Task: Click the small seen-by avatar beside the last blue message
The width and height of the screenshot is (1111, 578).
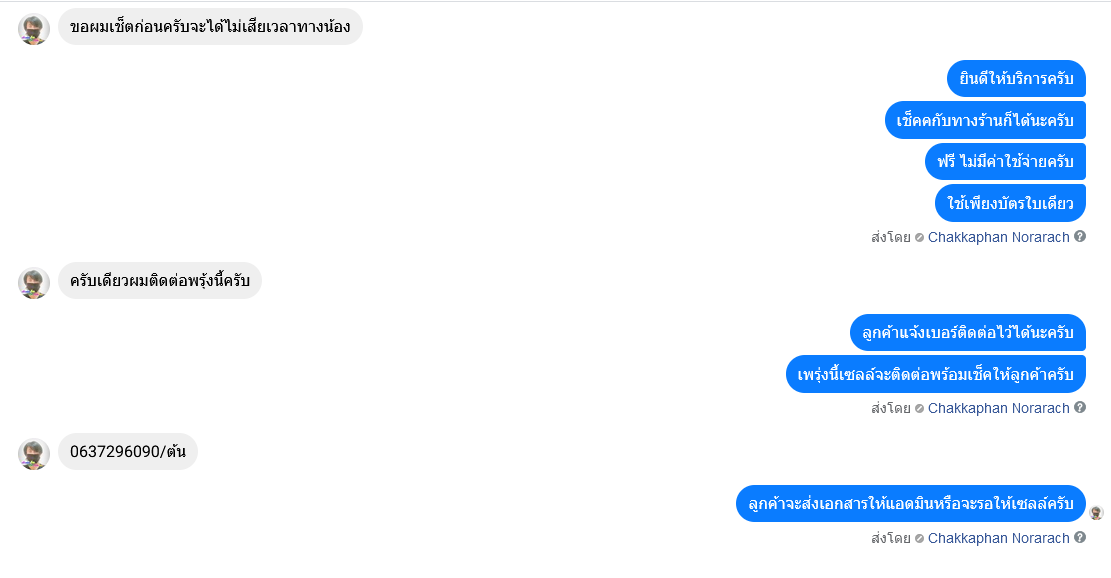Action: tap(1096, 513)
